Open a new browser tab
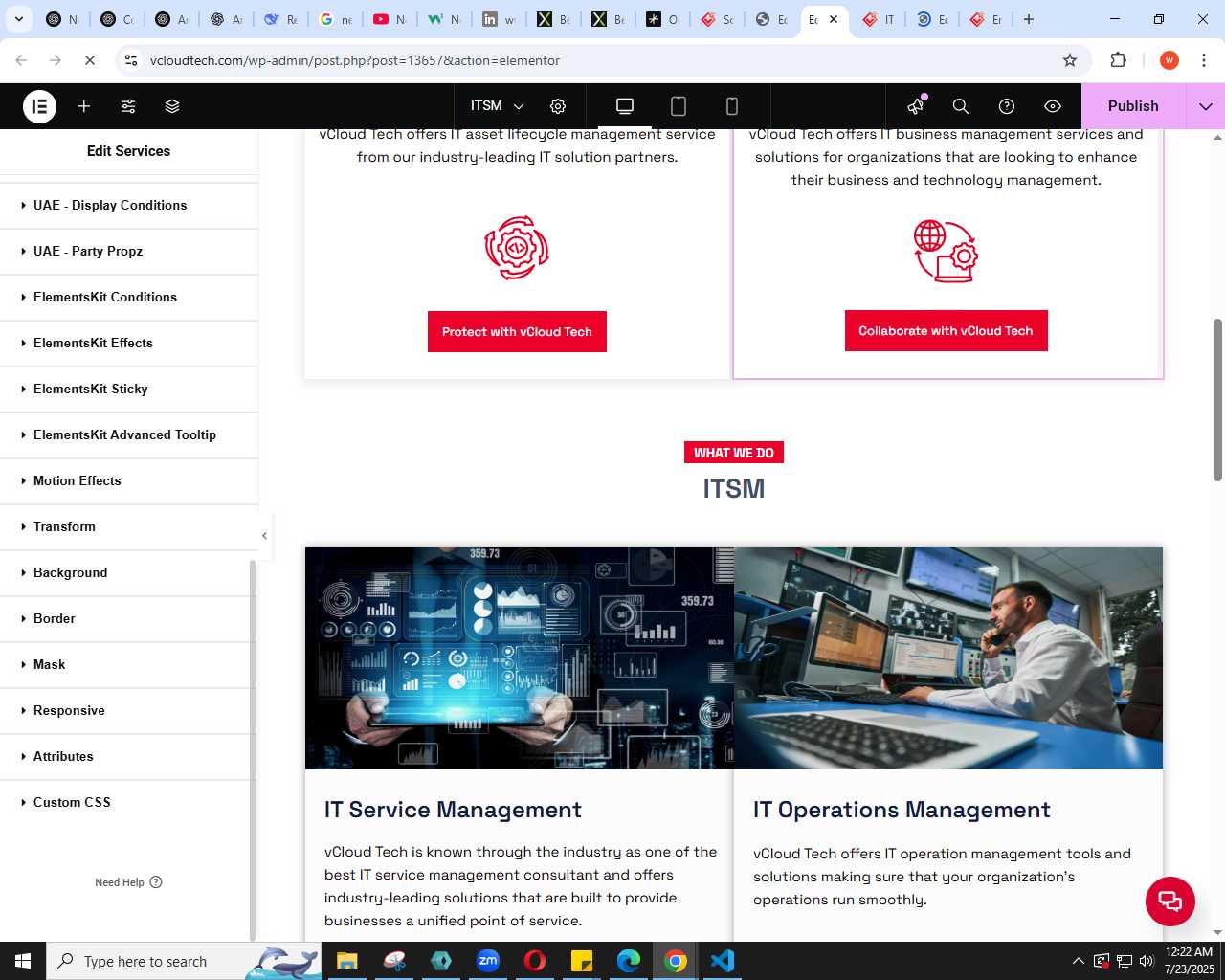1225x980 pixels. pyautogui.click(x=1029, y=19)
